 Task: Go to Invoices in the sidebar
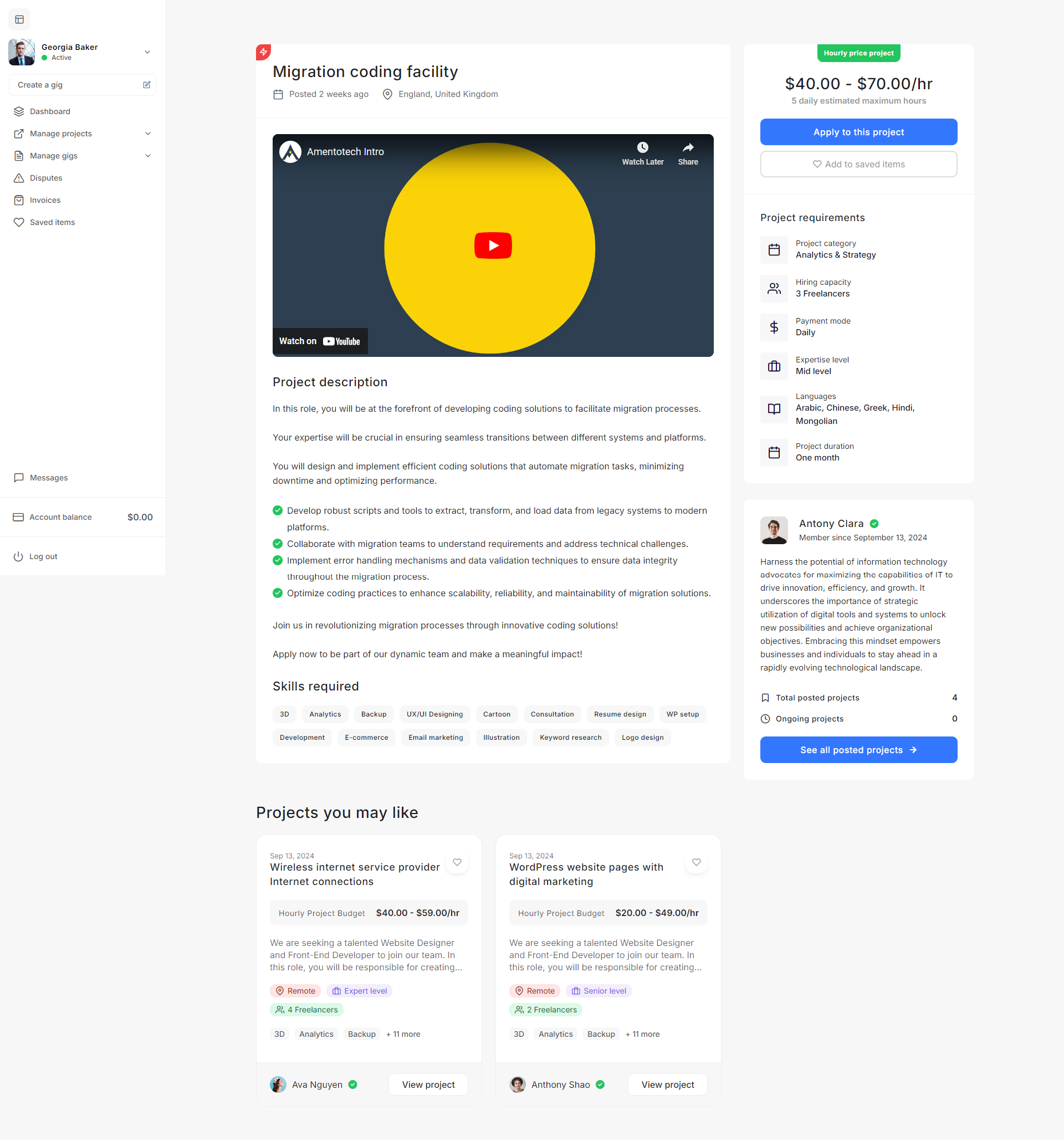click(45, 200)
